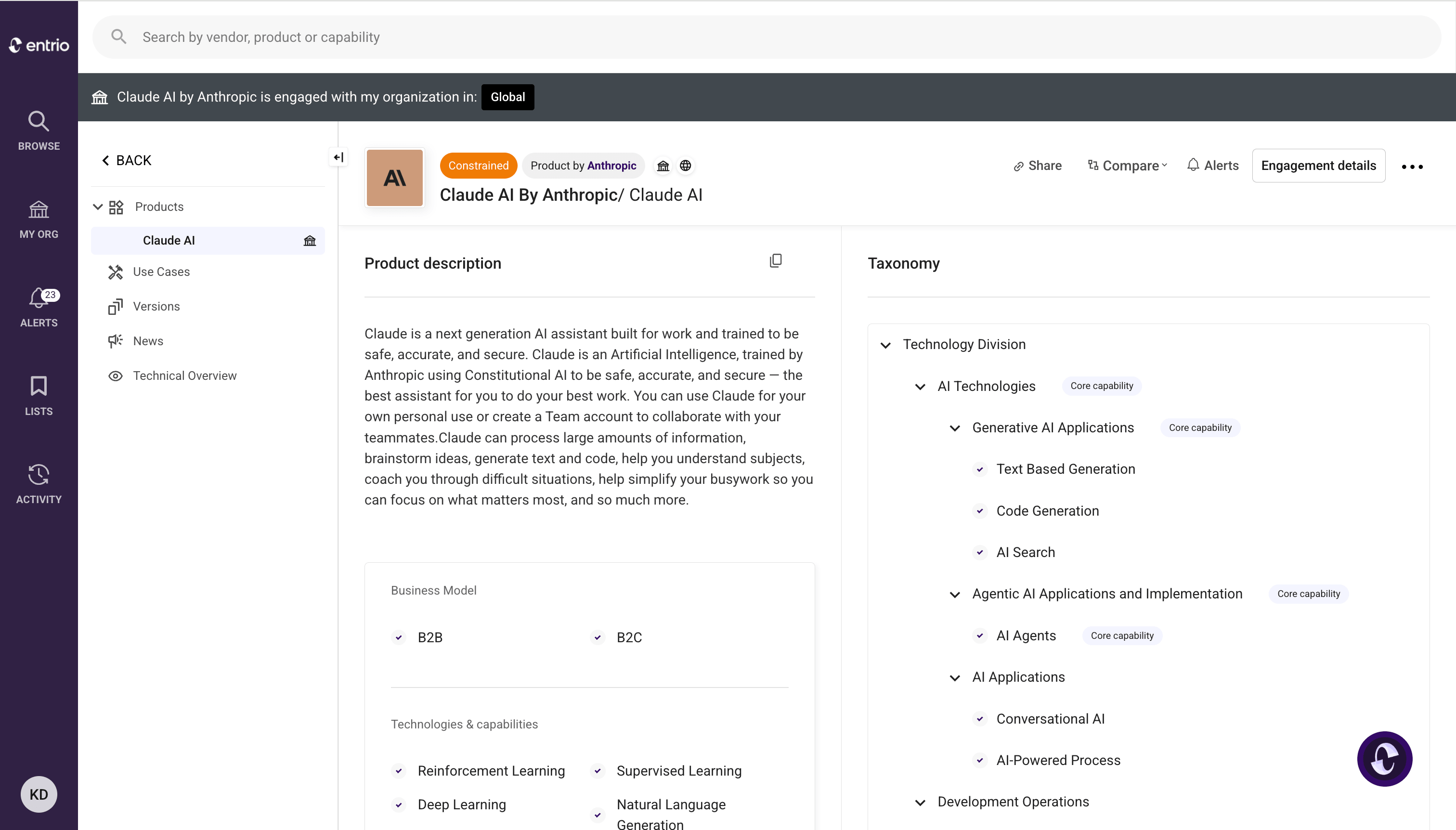The image size is (1456, 830).
Task: Open Alerts for this product
Action: coord(1212,165)
